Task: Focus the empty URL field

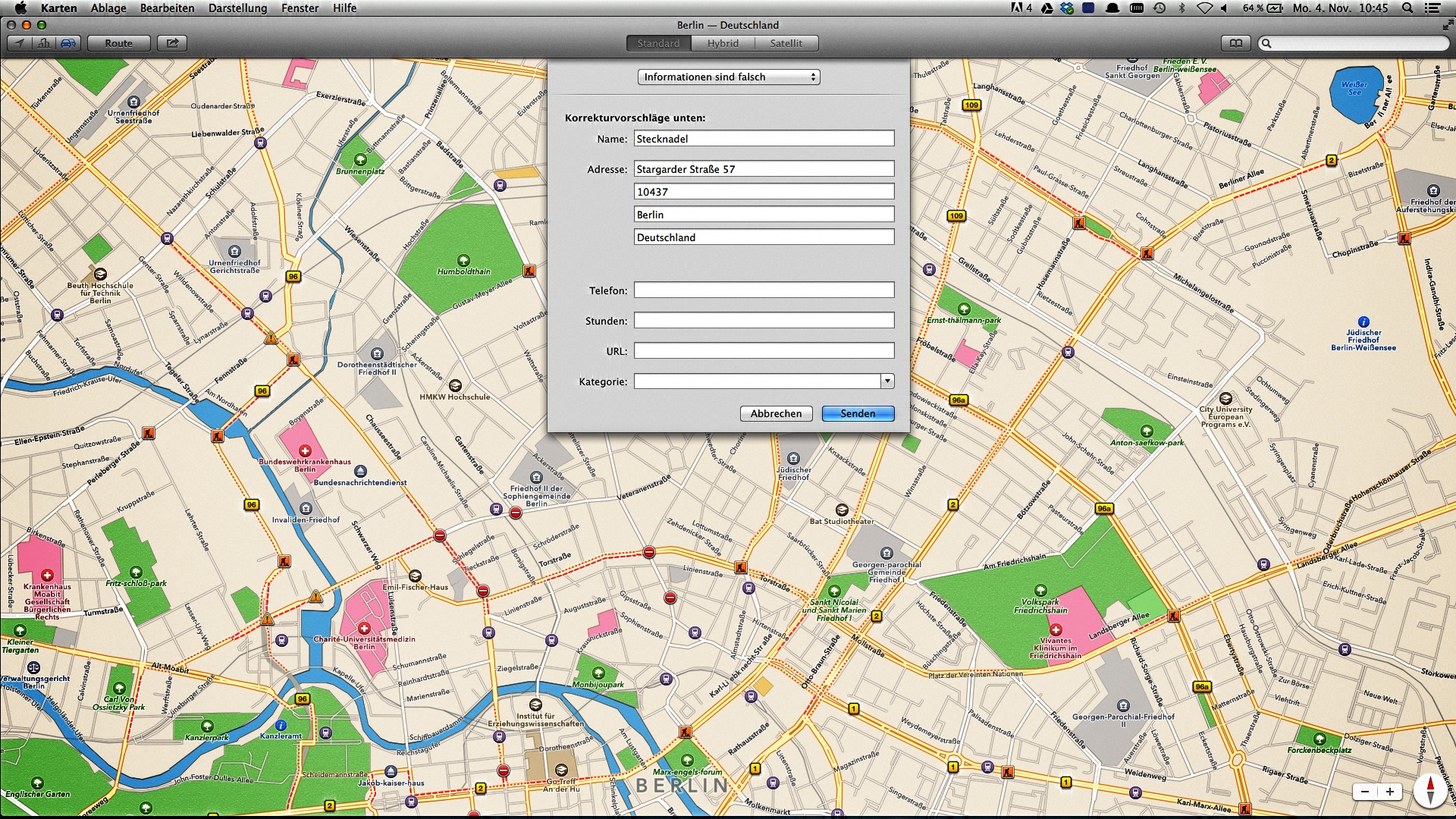Action: click(764, 350)
